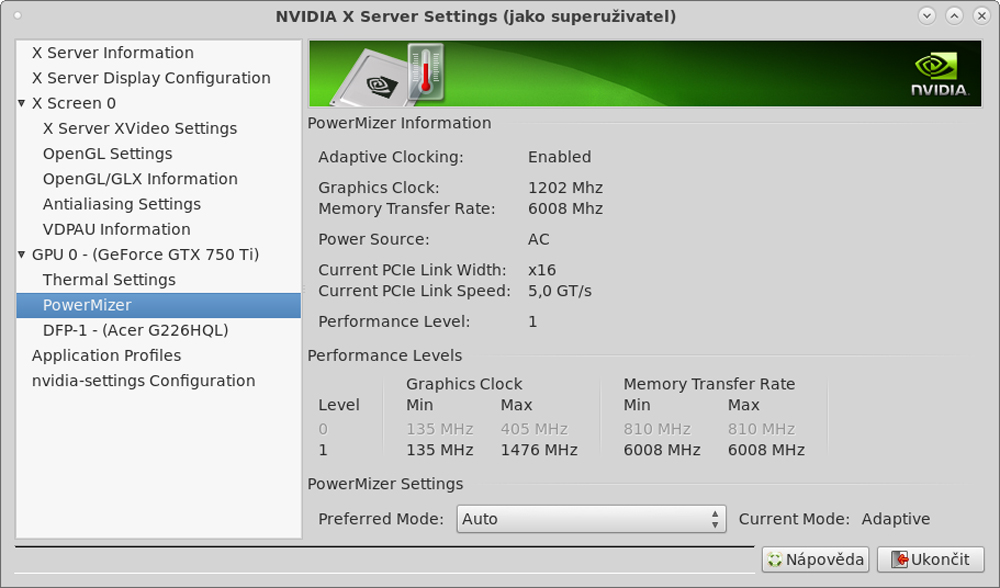Click the 'Adaptive Clocking:' label
This screenshot has width=1000, height=588.
(x=391, y=157)
